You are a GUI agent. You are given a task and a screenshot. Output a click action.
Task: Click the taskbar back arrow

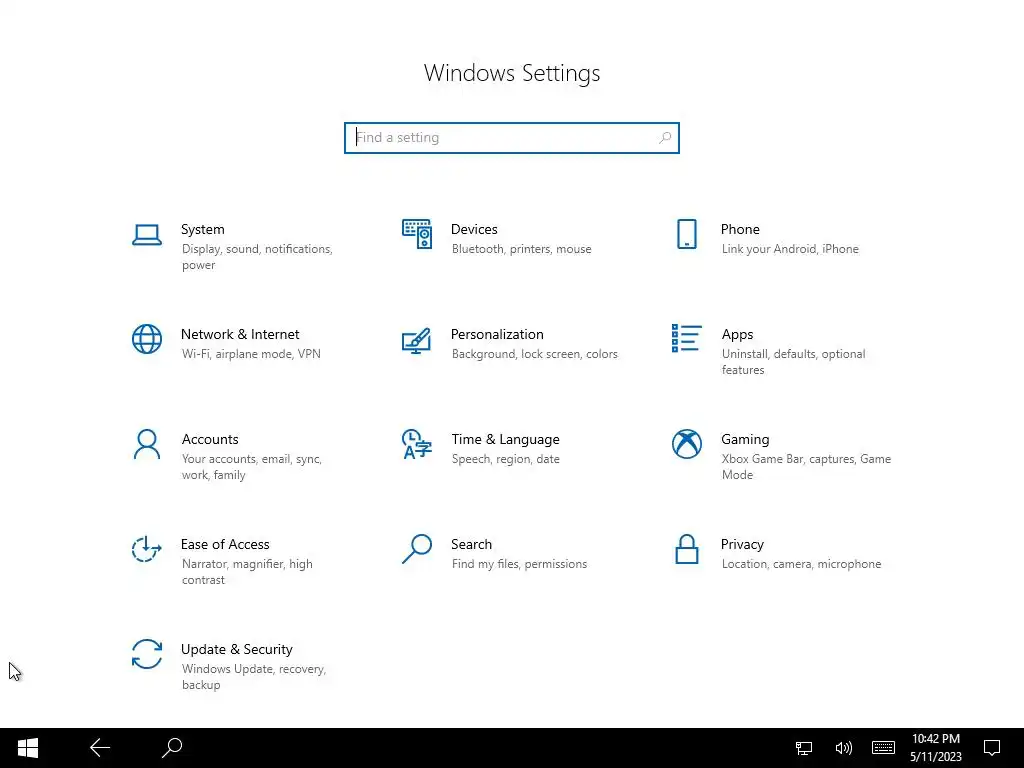[100, 748]
